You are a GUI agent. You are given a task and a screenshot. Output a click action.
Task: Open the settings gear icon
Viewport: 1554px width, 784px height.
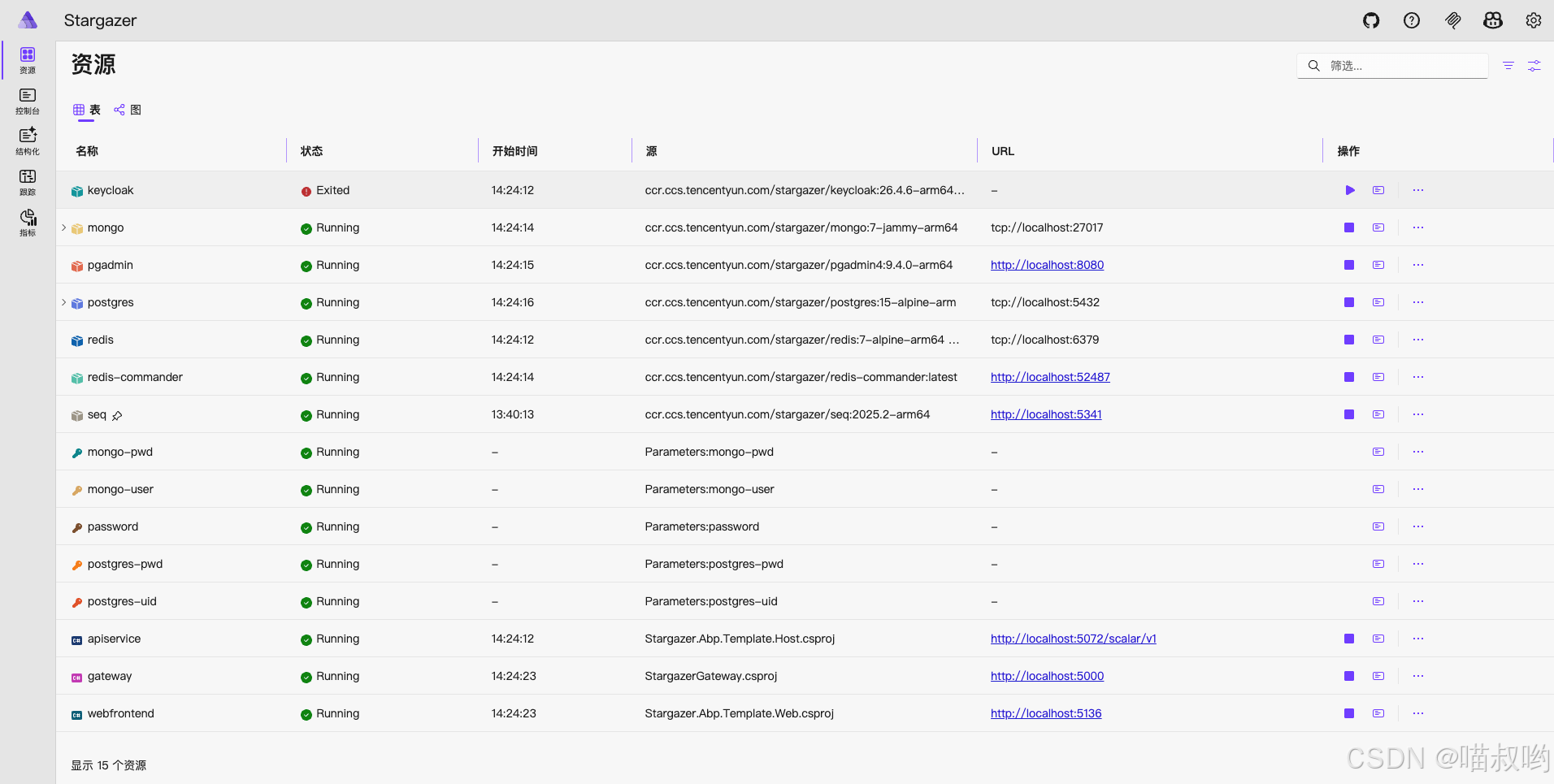1534,20
